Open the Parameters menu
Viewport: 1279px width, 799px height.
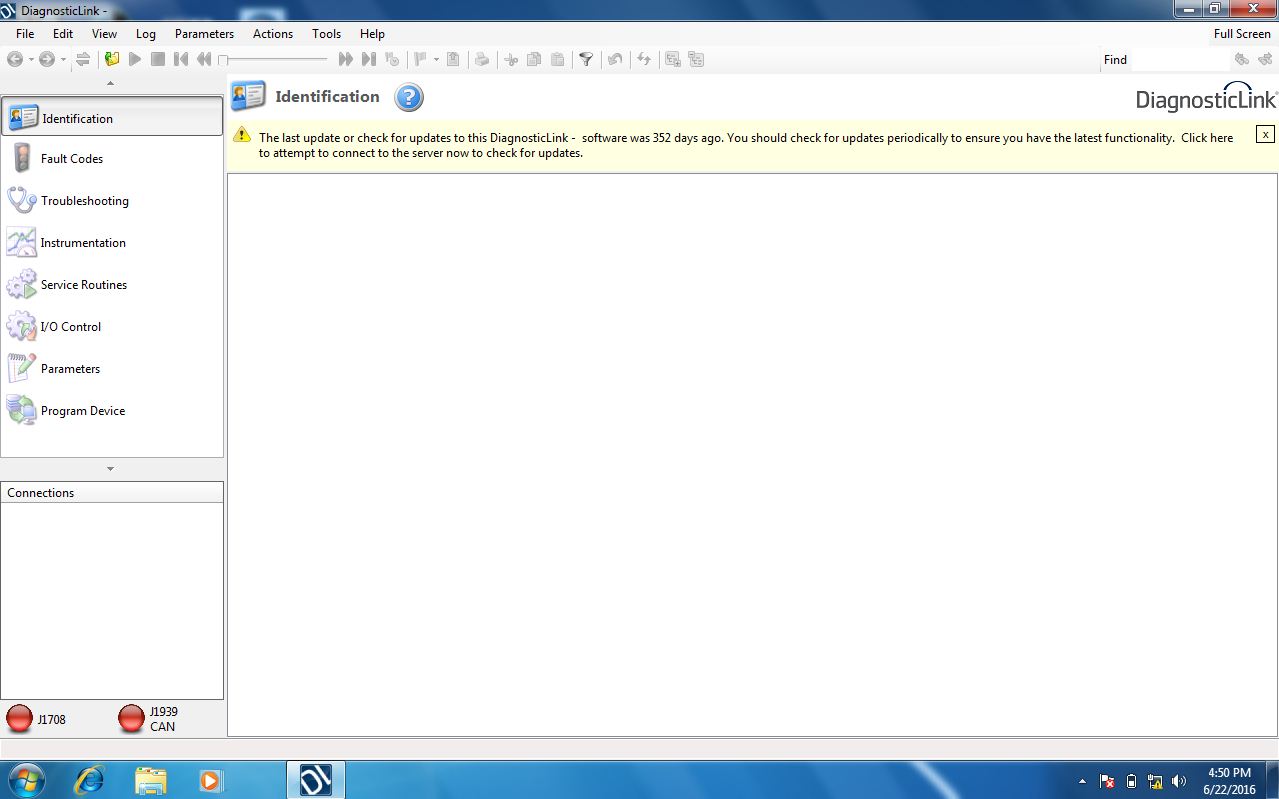[204, 34]
